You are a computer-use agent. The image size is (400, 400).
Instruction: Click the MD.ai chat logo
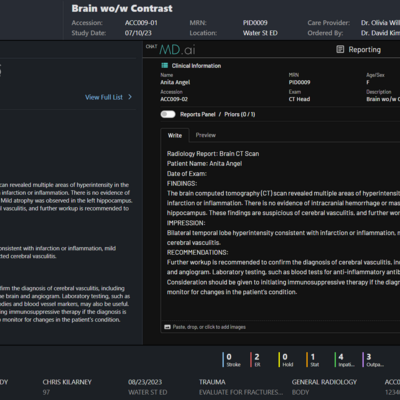coord(171,49)
